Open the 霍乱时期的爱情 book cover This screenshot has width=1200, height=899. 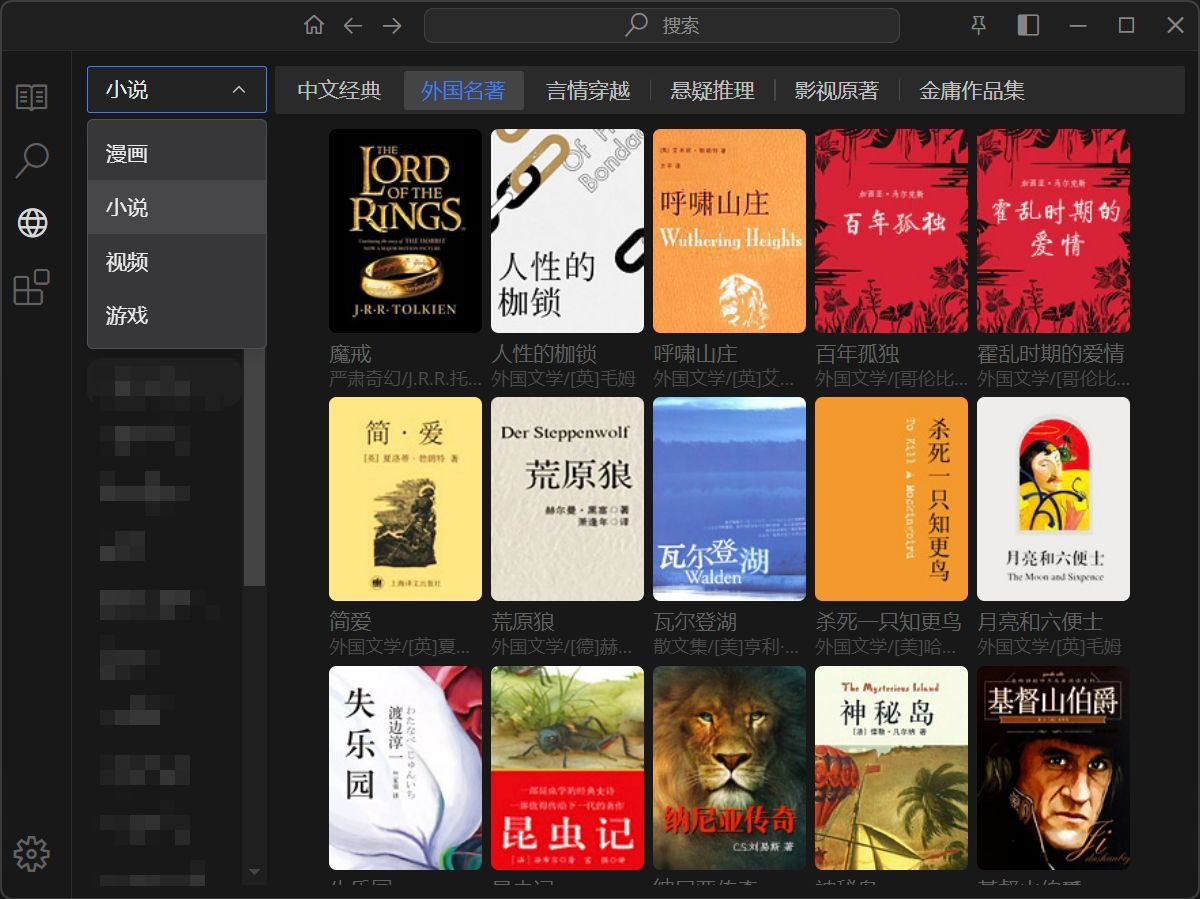tap(1053, 231)
